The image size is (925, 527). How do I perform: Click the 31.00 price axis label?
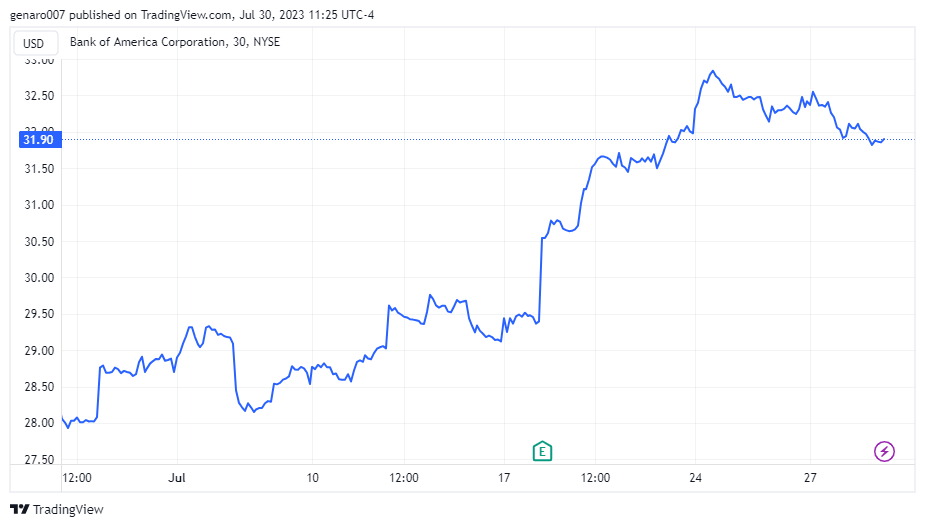pyautogui.click(x=39, y=205)
